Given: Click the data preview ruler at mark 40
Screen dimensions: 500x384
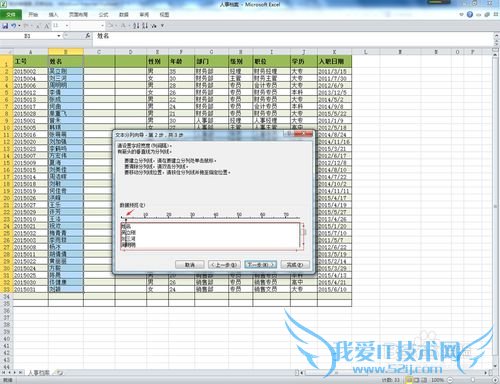Looking at the screenshot, I should (x=216, y=215).
